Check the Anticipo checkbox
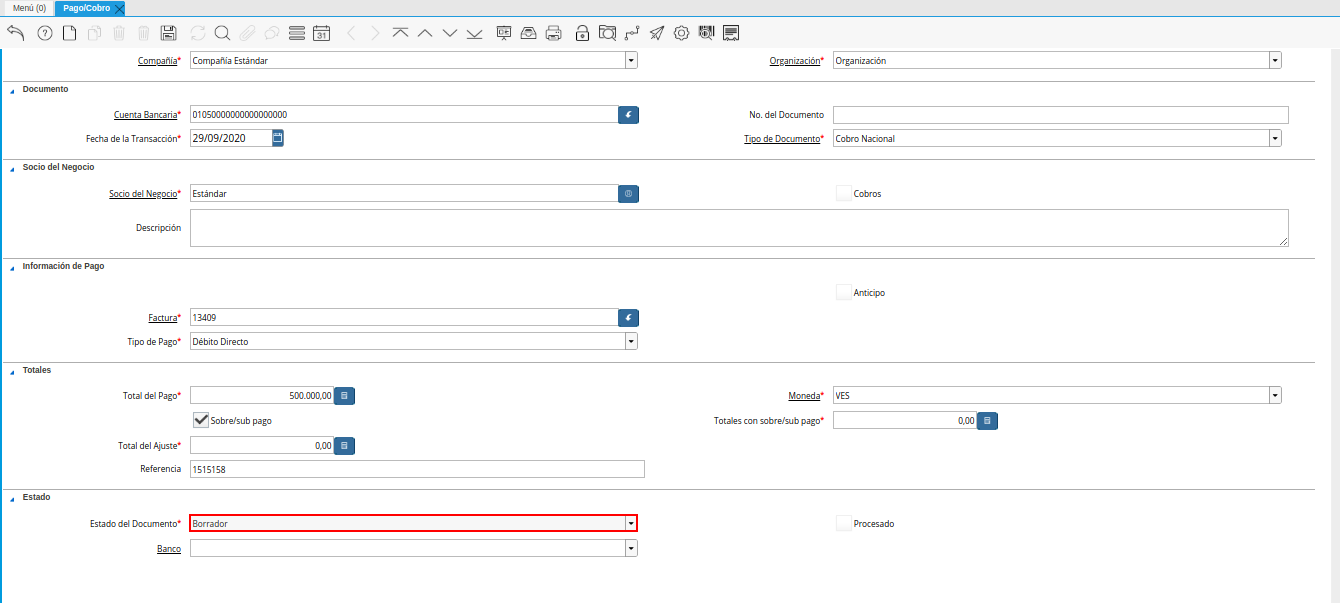The height and width of the screenshot is (603, 1340). click(844, 293)
